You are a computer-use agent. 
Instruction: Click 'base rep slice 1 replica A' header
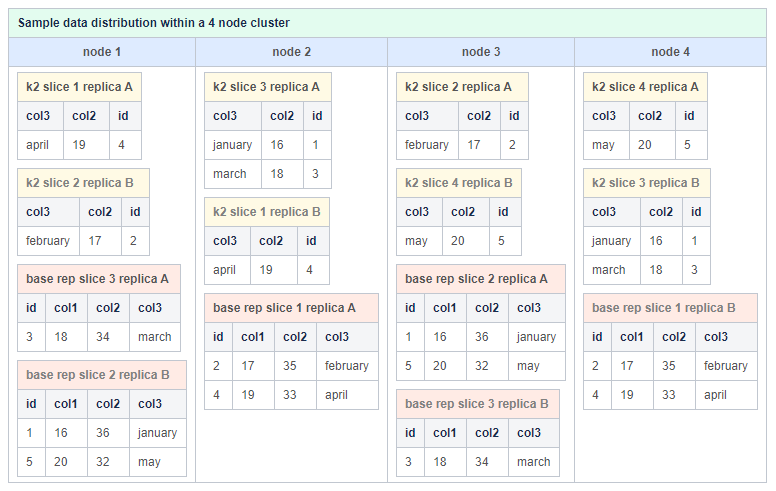(291, 308)
